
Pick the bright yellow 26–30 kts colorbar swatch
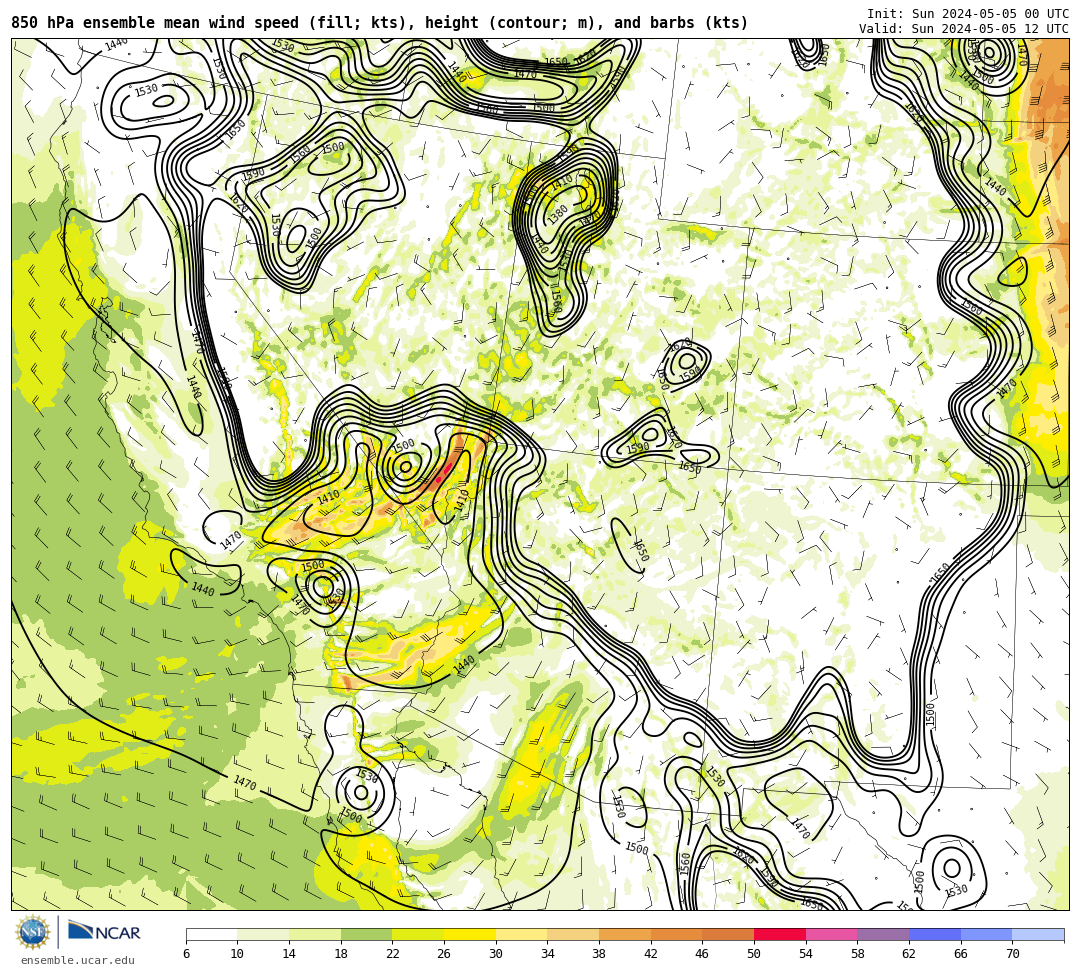click(470, 934)
